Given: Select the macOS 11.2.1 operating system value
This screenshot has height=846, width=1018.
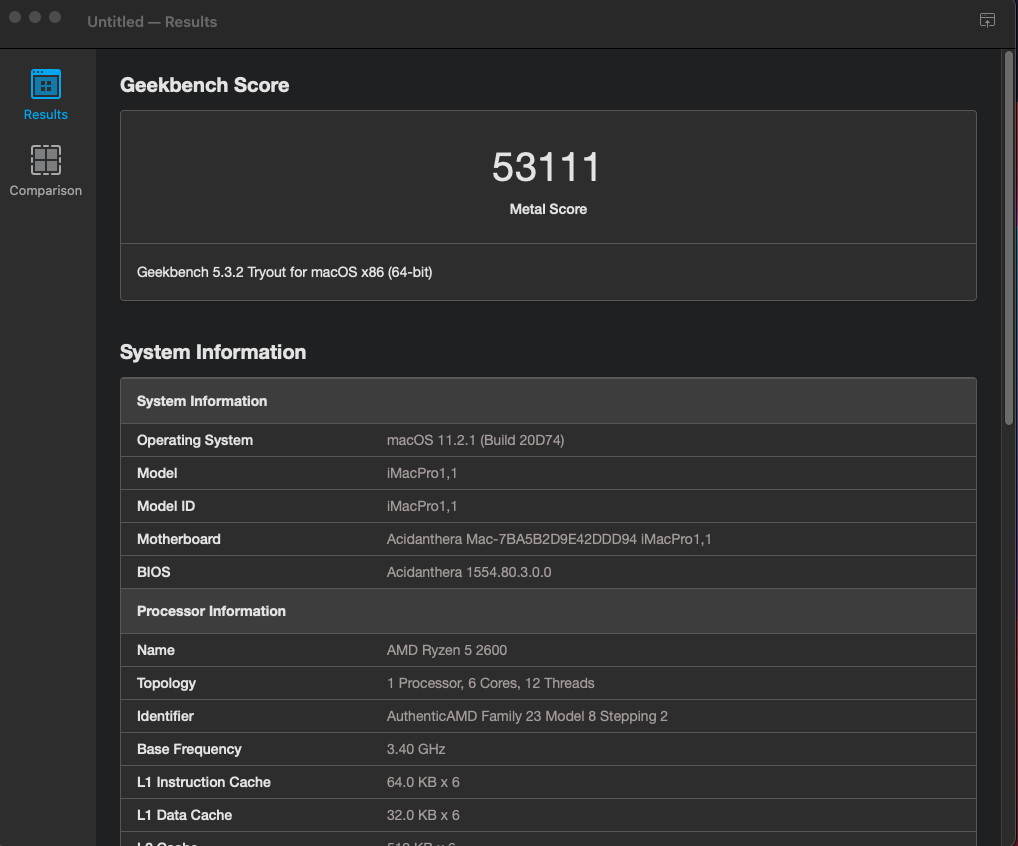Looking at the screenshot, I should click(475, 440).
